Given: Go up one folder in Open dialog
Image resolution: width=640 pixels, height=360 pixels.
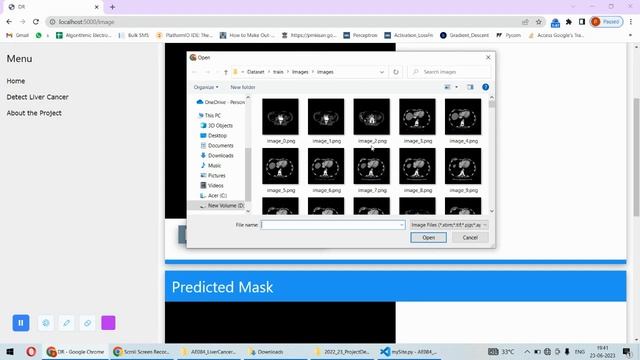Looking at the screenshot, I should tap(226, 72).
